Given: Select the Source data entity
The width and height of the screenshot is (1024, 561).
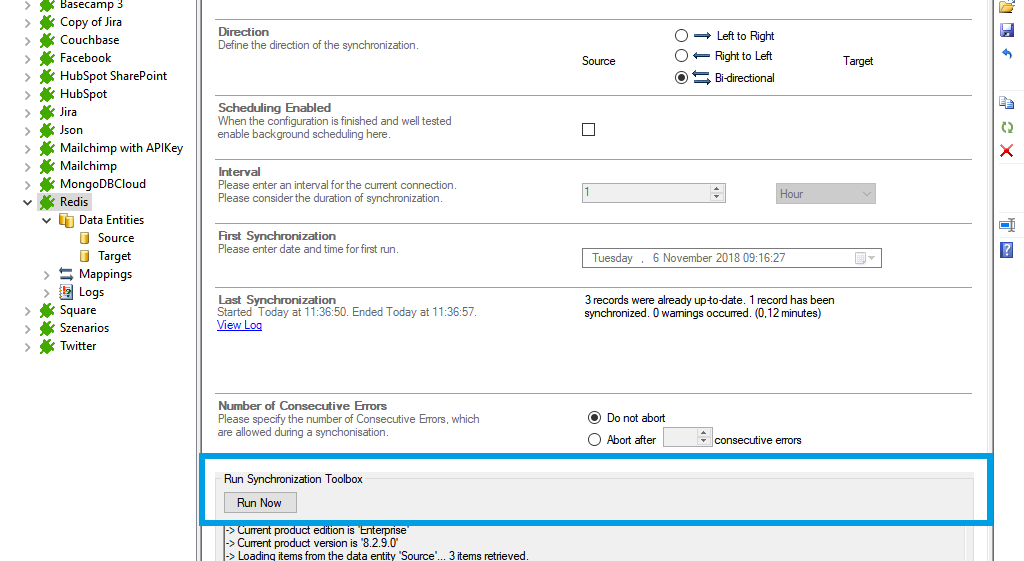Looking at the screenshot, I should 115,238.
